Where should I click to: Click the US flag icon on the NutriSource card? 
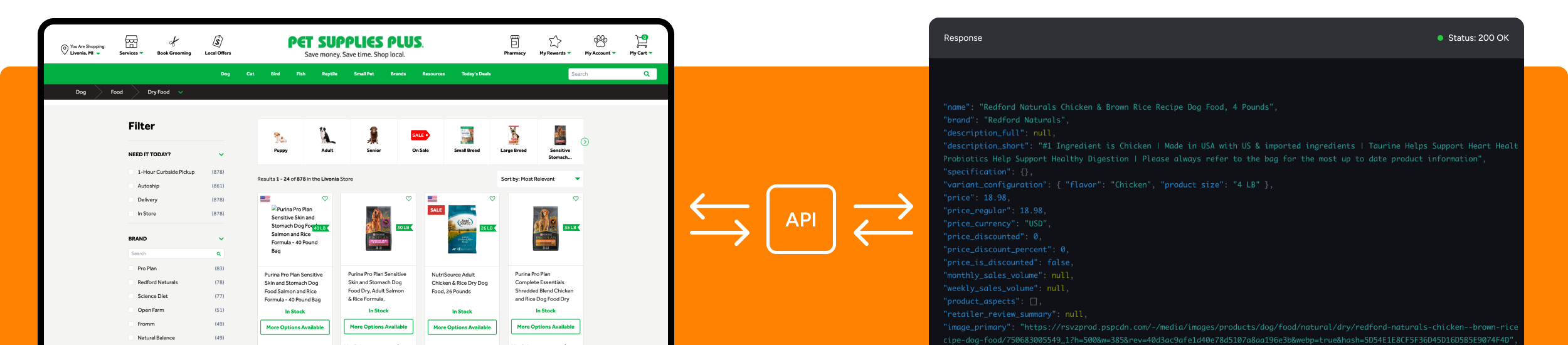coord(433,199)
